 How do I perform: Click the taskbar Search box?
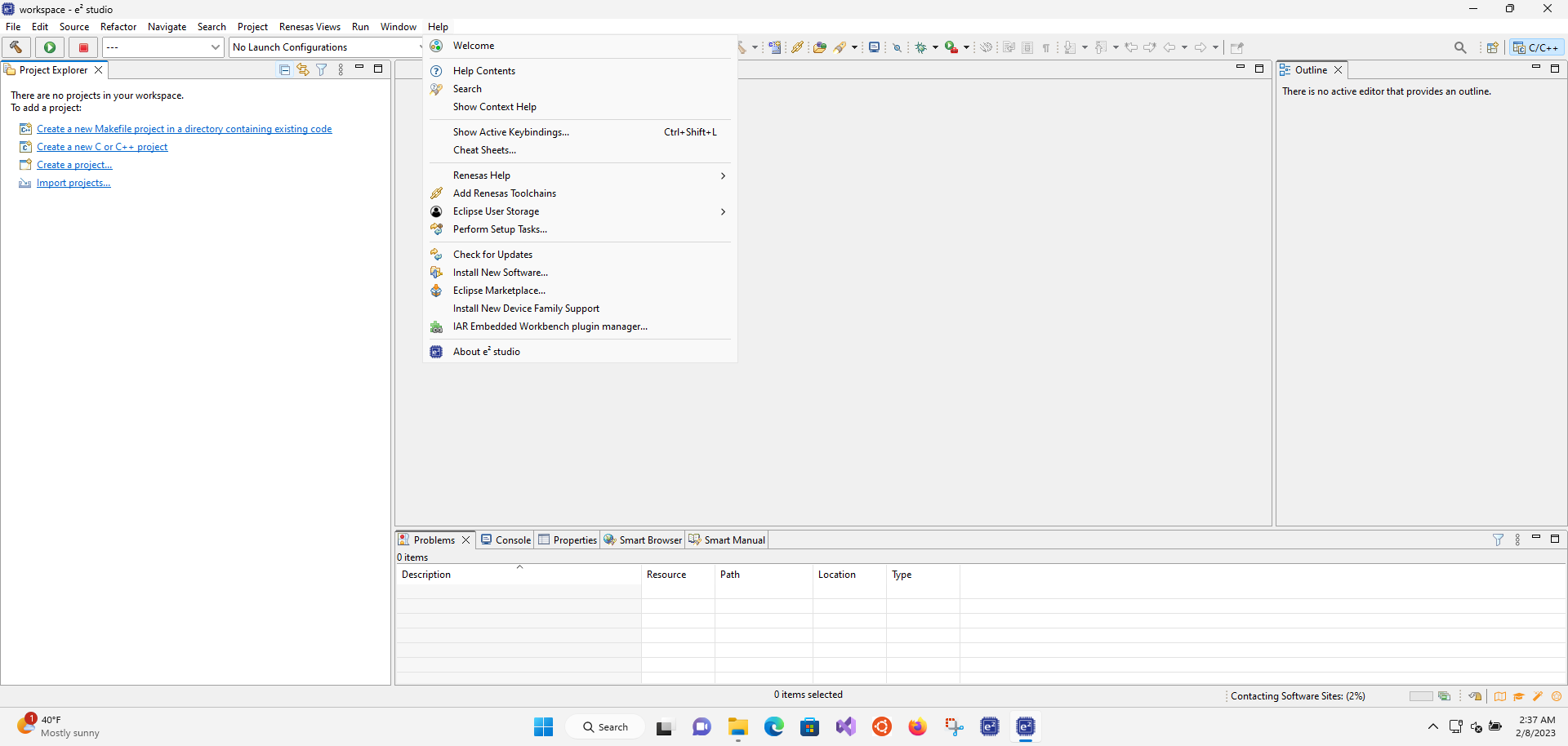click(605, 726)
